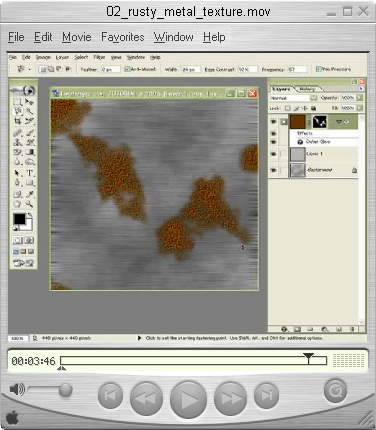Open QuickTime Favorites menu
This screenshot has width=376, height=430.
[123, 37]
